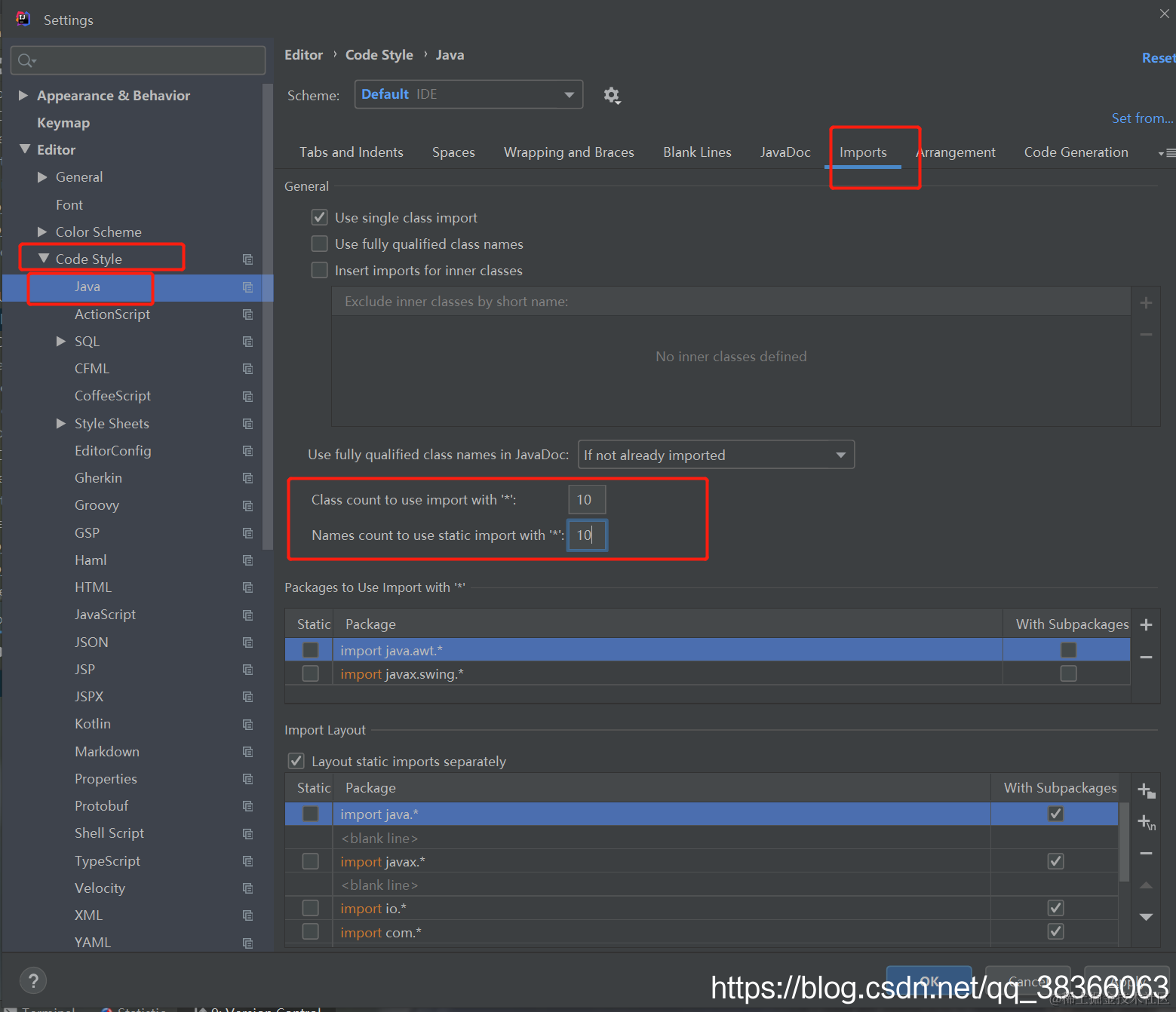This screenshot has height=1012, width=1176.
Task: Expand the Color Scheme node
Action: click(x=42, y=232)
